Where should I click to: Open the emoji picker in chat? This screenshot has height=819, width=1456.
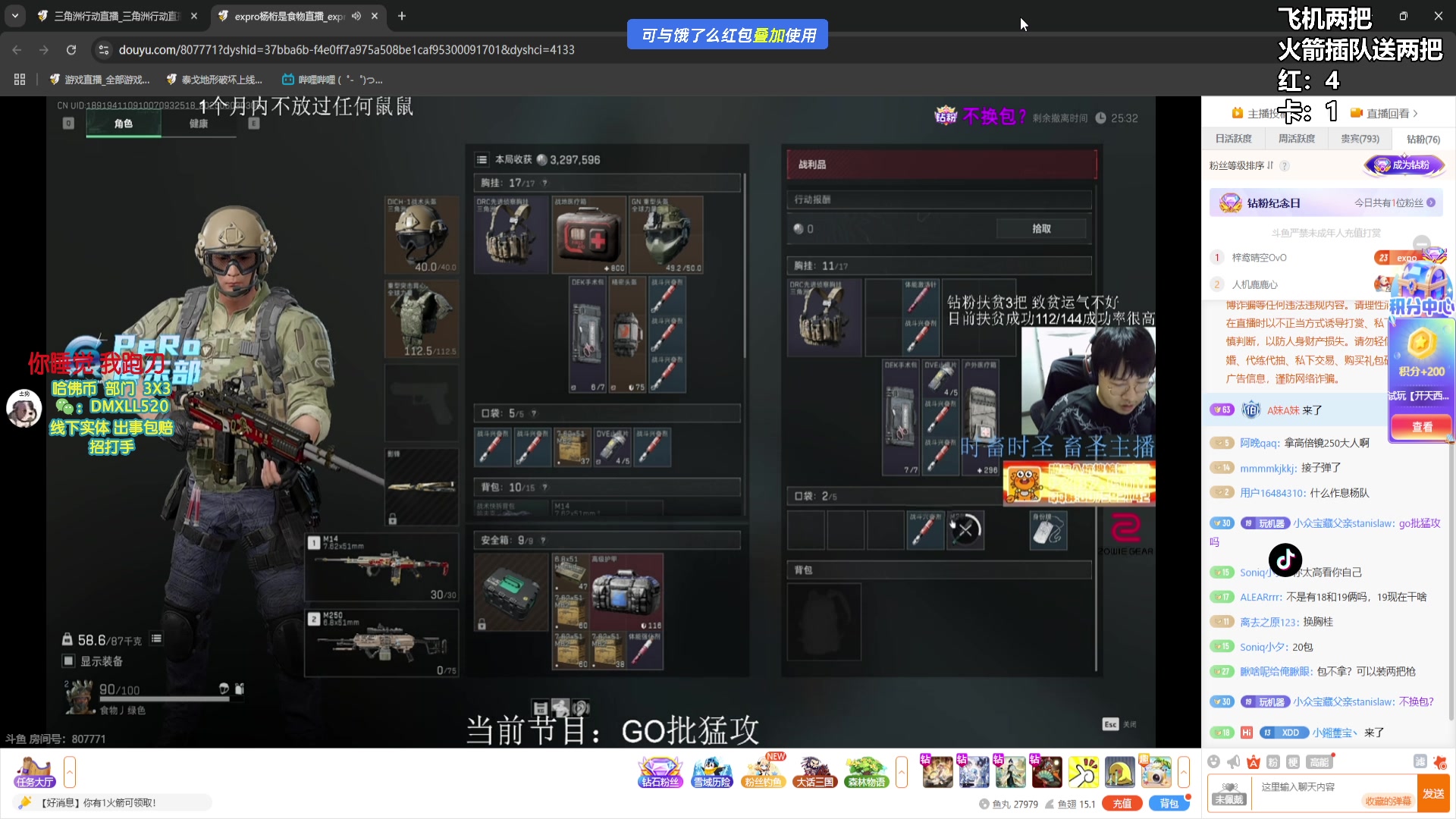pyautogui.click(x=1214, y=761)
